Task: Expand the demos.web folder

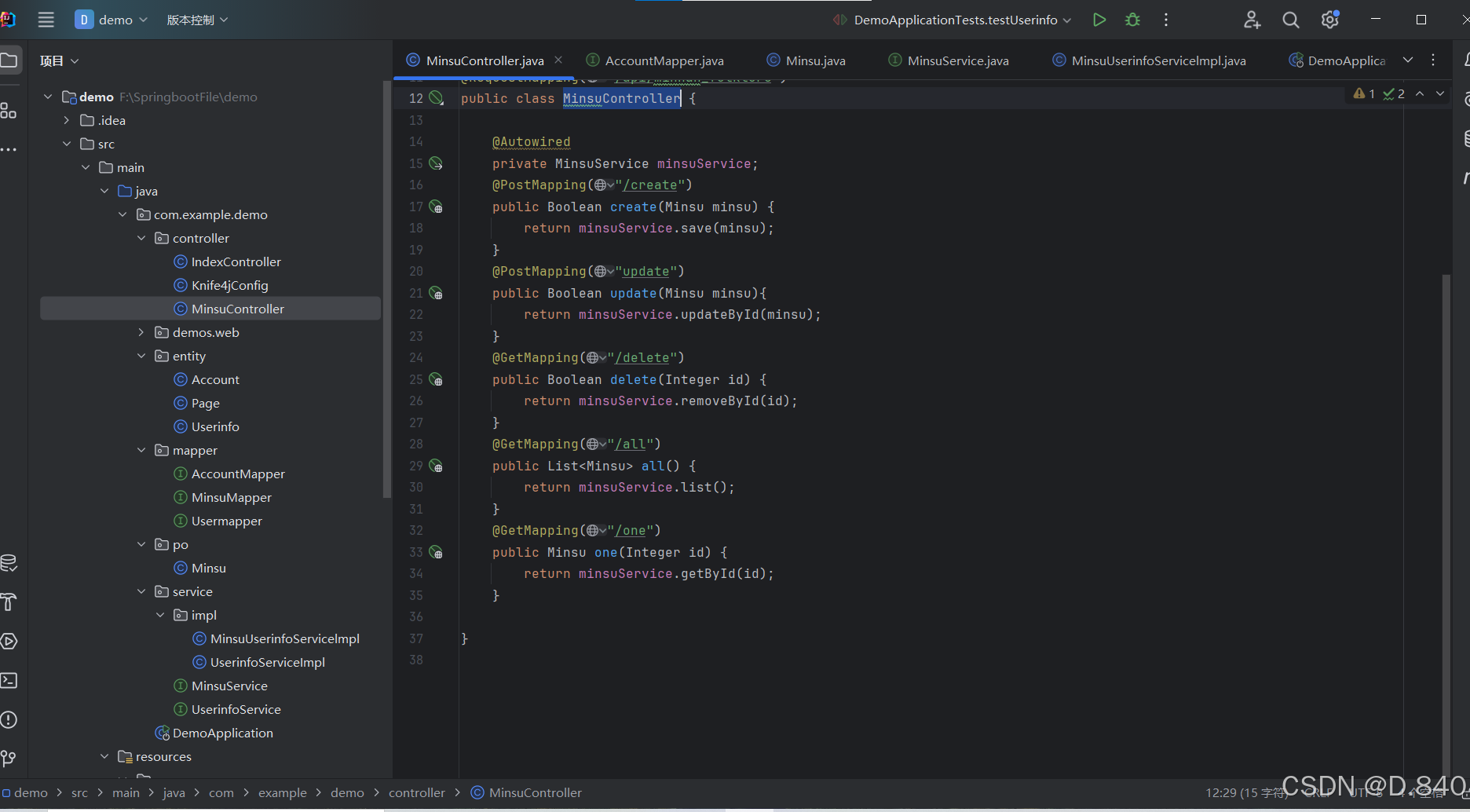Action: pyautogui.click(x=141, y=332)
